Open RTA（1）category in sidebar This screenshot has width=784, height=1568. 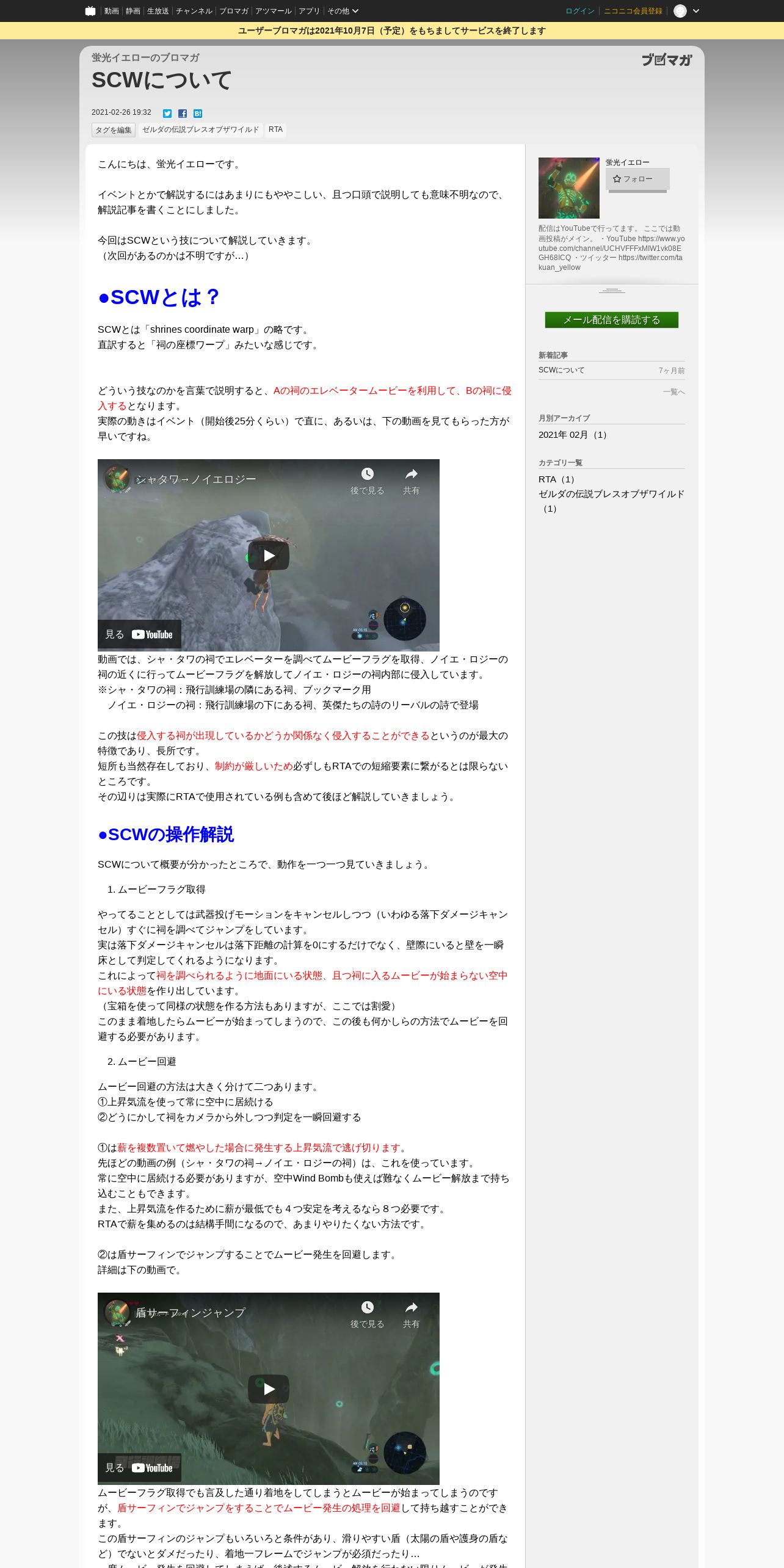557,479
